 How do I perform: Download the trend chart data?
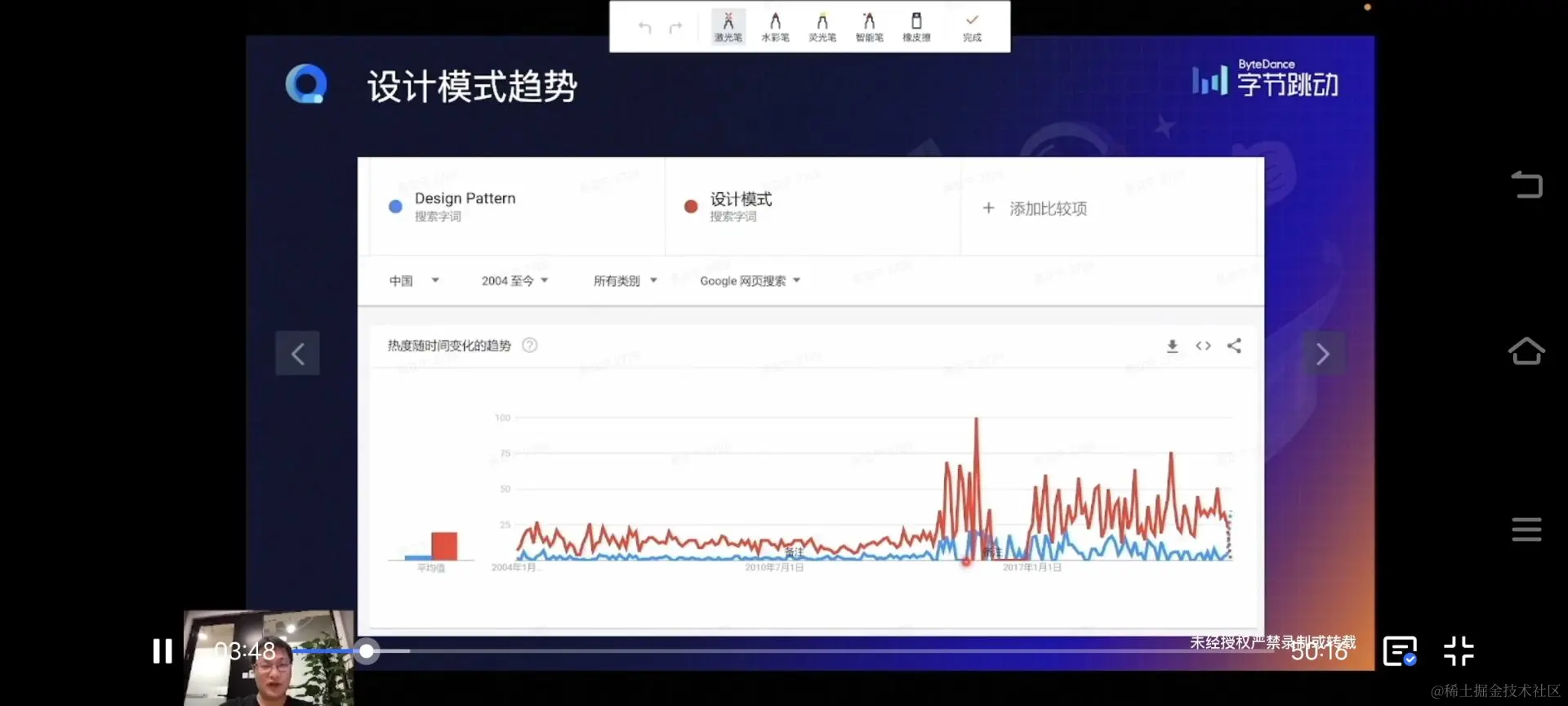click(1172, 346)
